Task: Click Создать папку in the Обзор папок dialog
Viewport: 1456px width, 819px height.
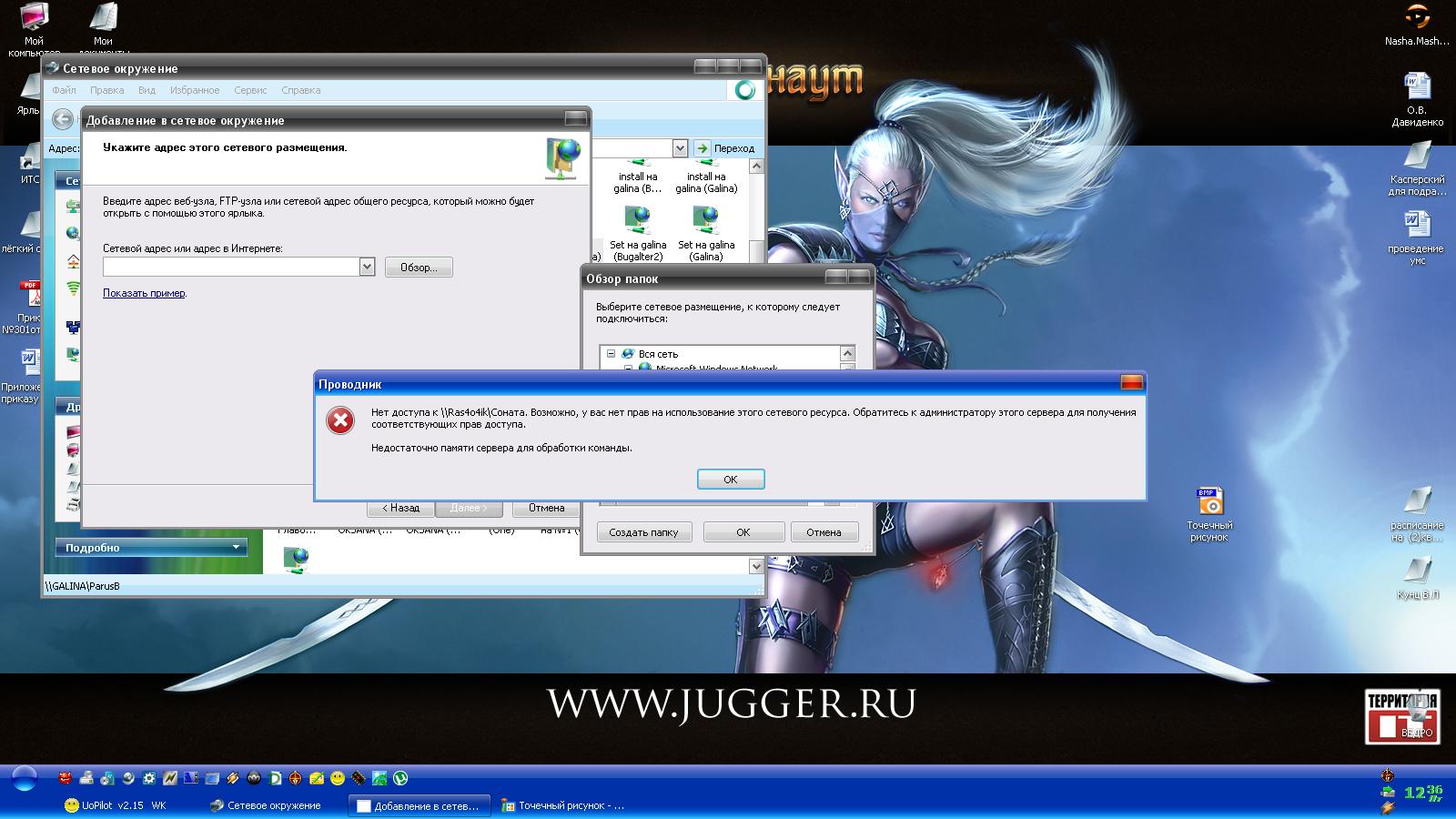Action: point(643,532)
